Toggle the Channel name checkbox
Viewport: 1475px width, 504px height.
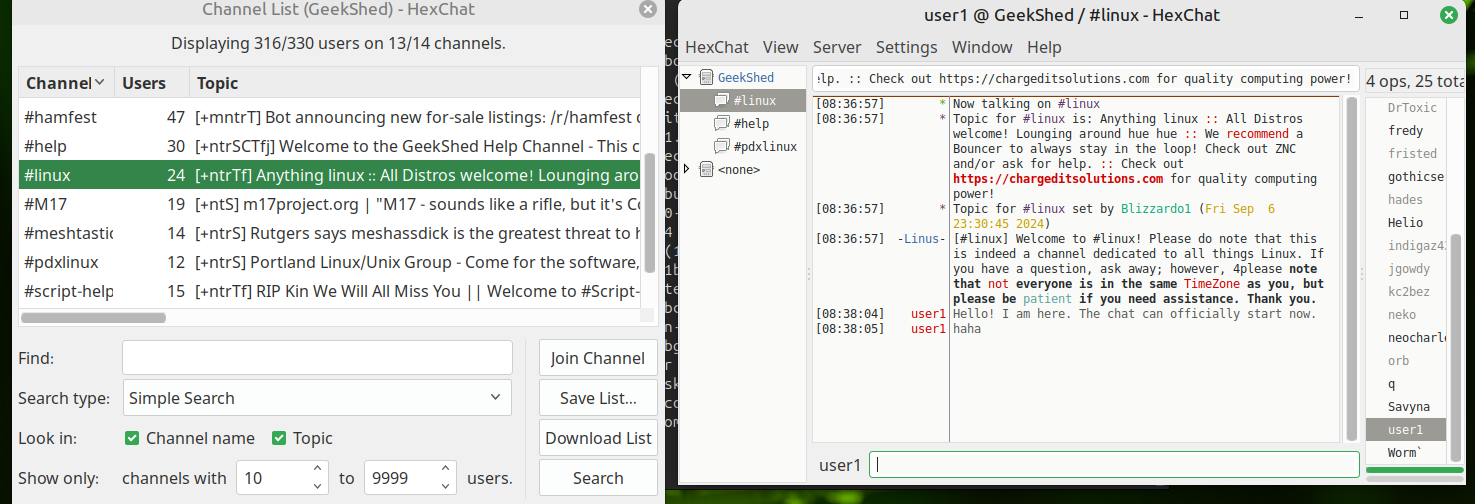point(132,438)
